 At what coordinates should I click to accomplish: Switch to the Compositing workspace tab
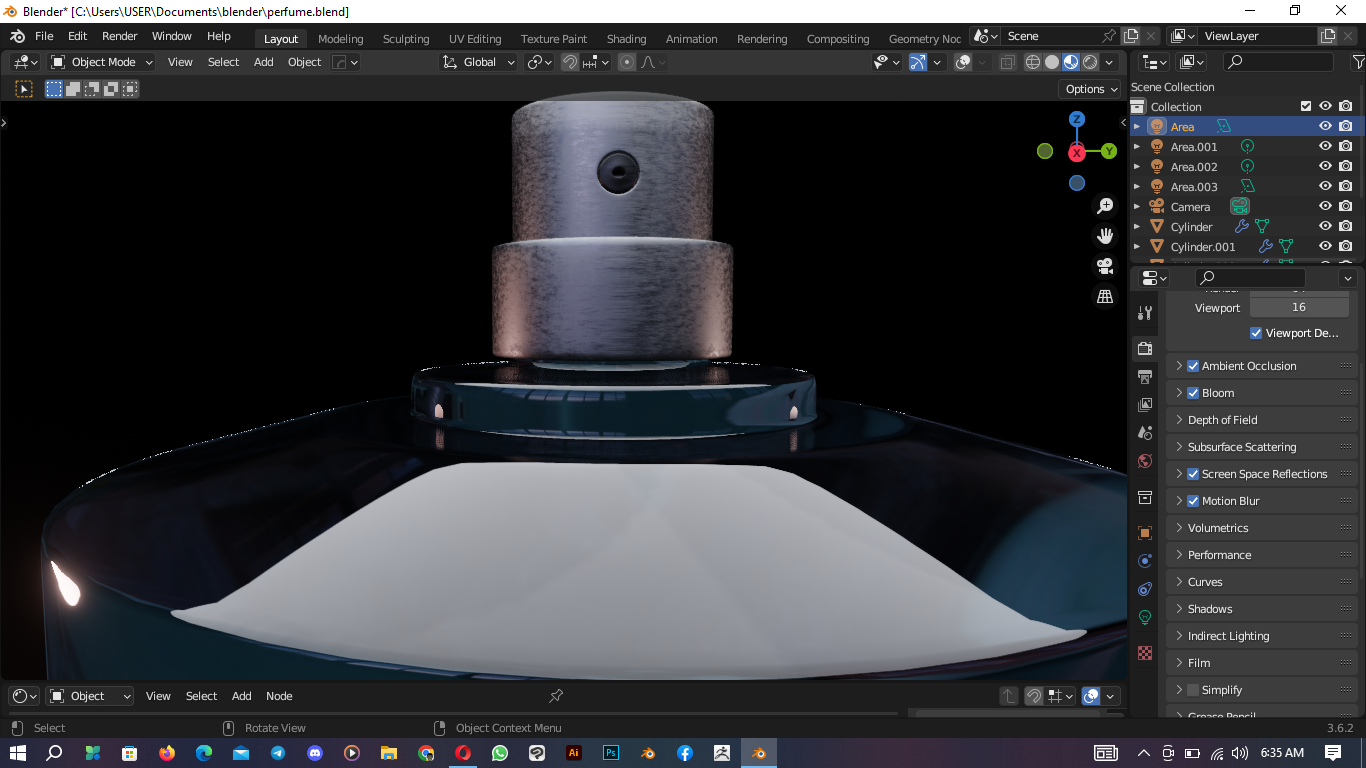pyautogui.click(x=838, y=39)
